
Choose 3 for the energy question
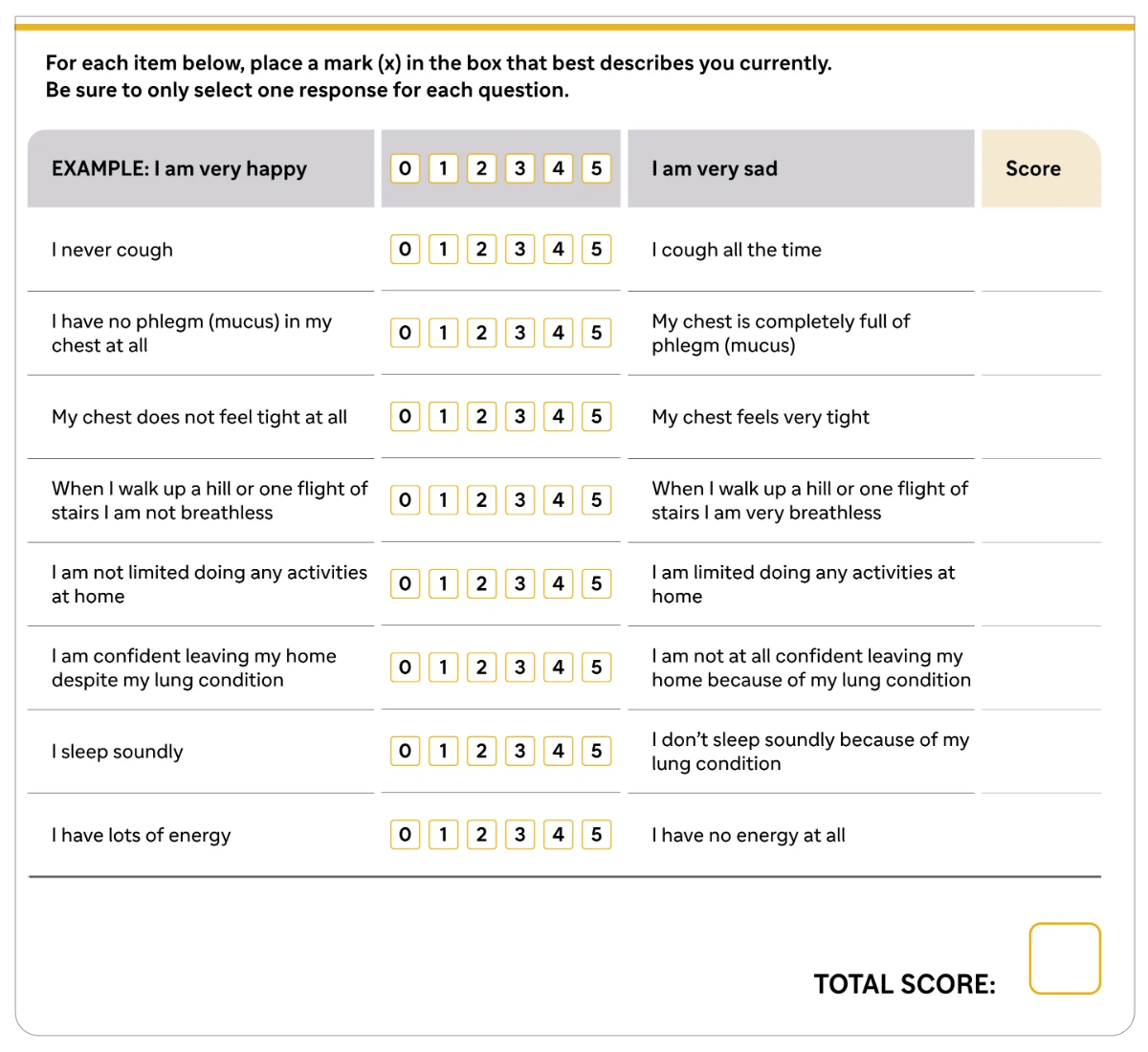coord(519,835)
